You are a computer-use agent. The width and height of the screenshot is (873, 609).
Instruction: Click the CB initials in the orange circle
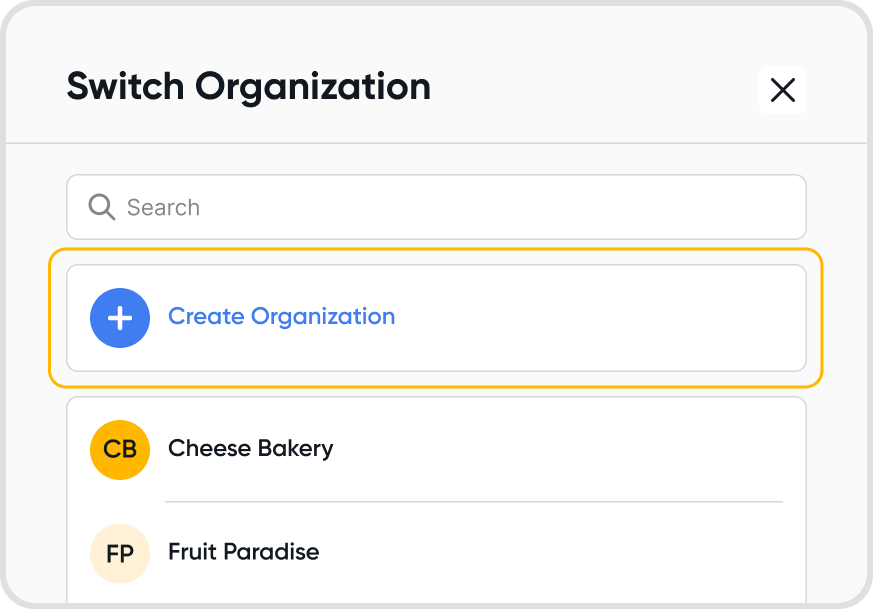click(120, 450)
